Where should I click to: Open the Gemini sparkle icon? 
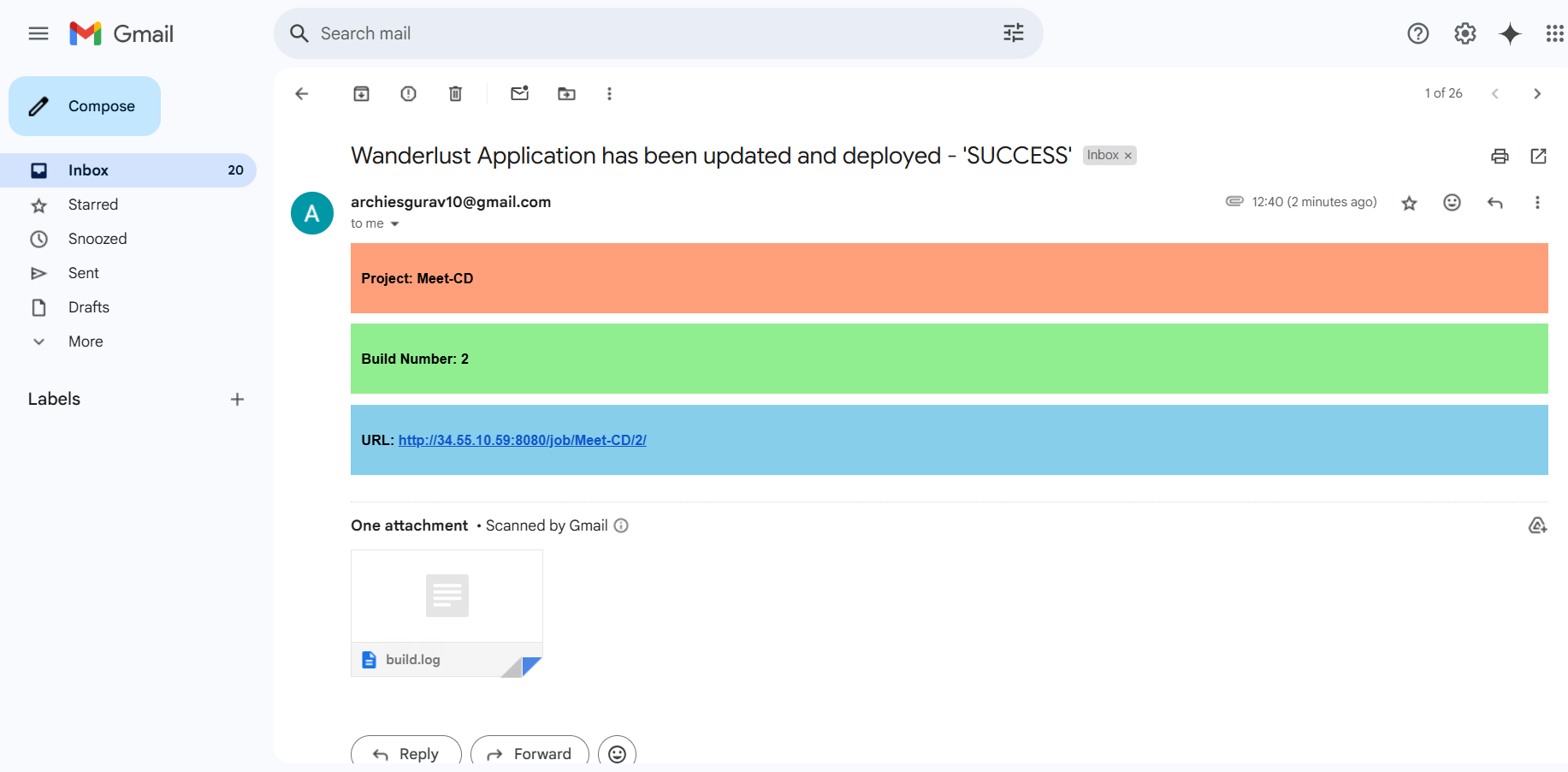[x=1511, y=33]
